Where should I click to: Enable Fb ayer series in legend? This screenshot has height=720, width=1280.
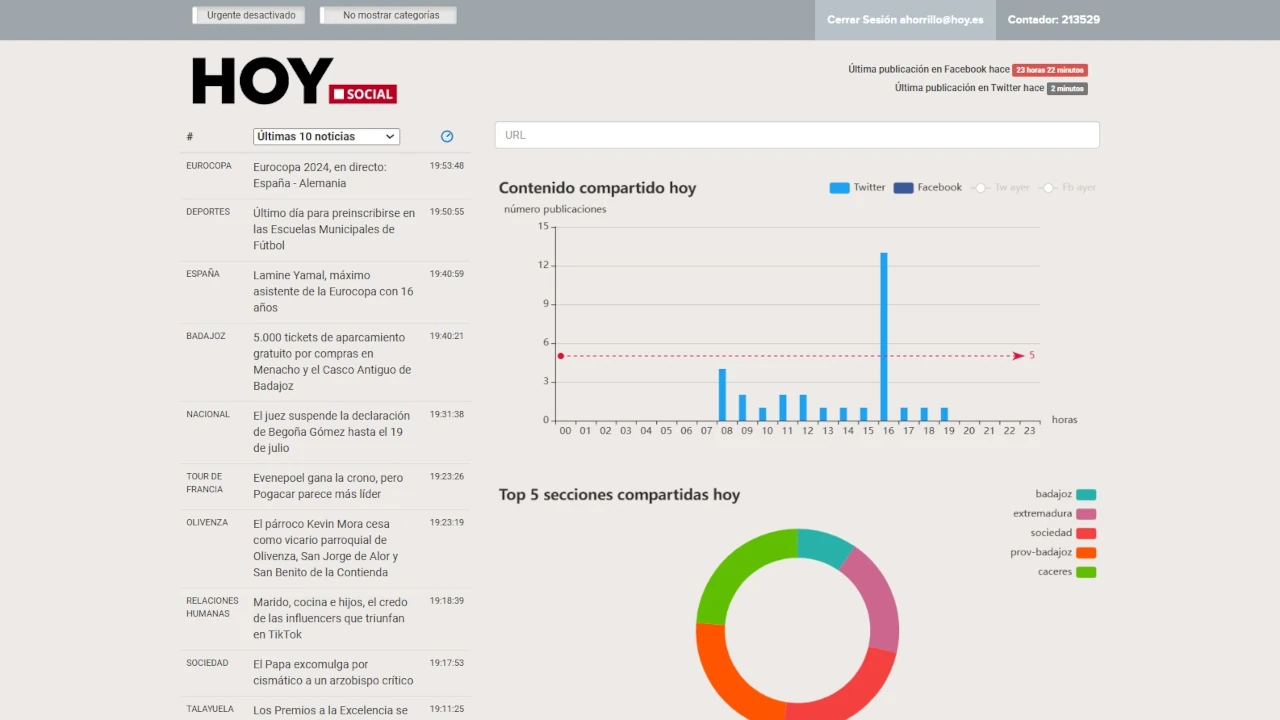click(1069, 188)
